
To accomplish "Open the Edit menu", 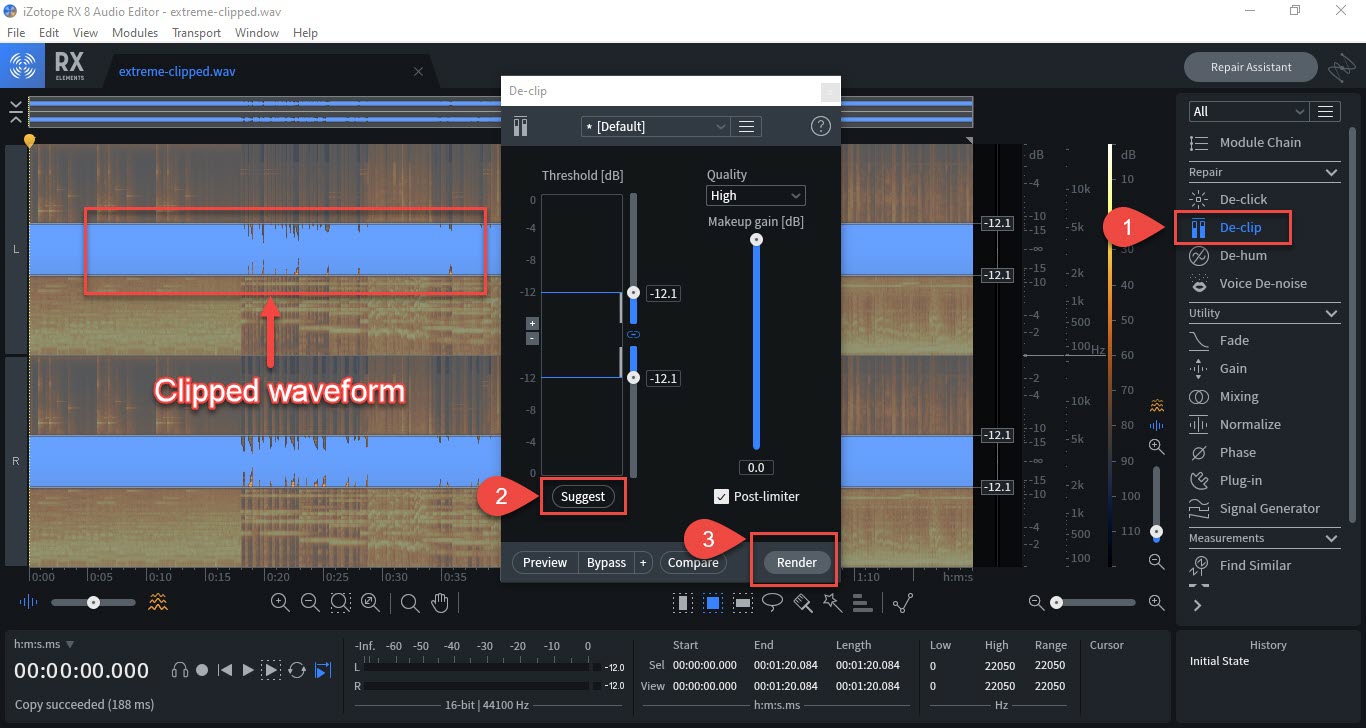I will pos(49,32).
